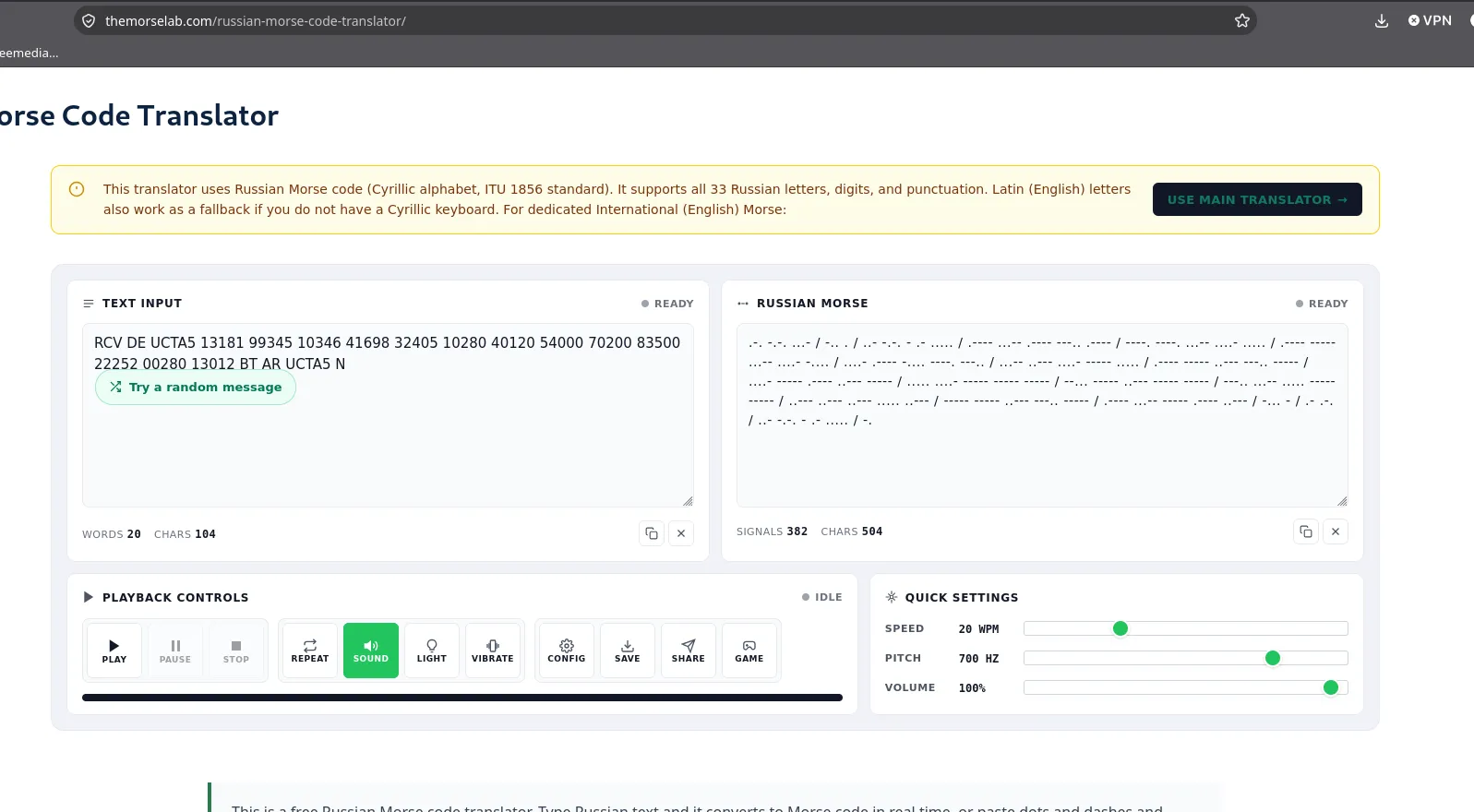1474x812 pixels.
Task: Enable Vibrate output
Action: coord(493,651)
